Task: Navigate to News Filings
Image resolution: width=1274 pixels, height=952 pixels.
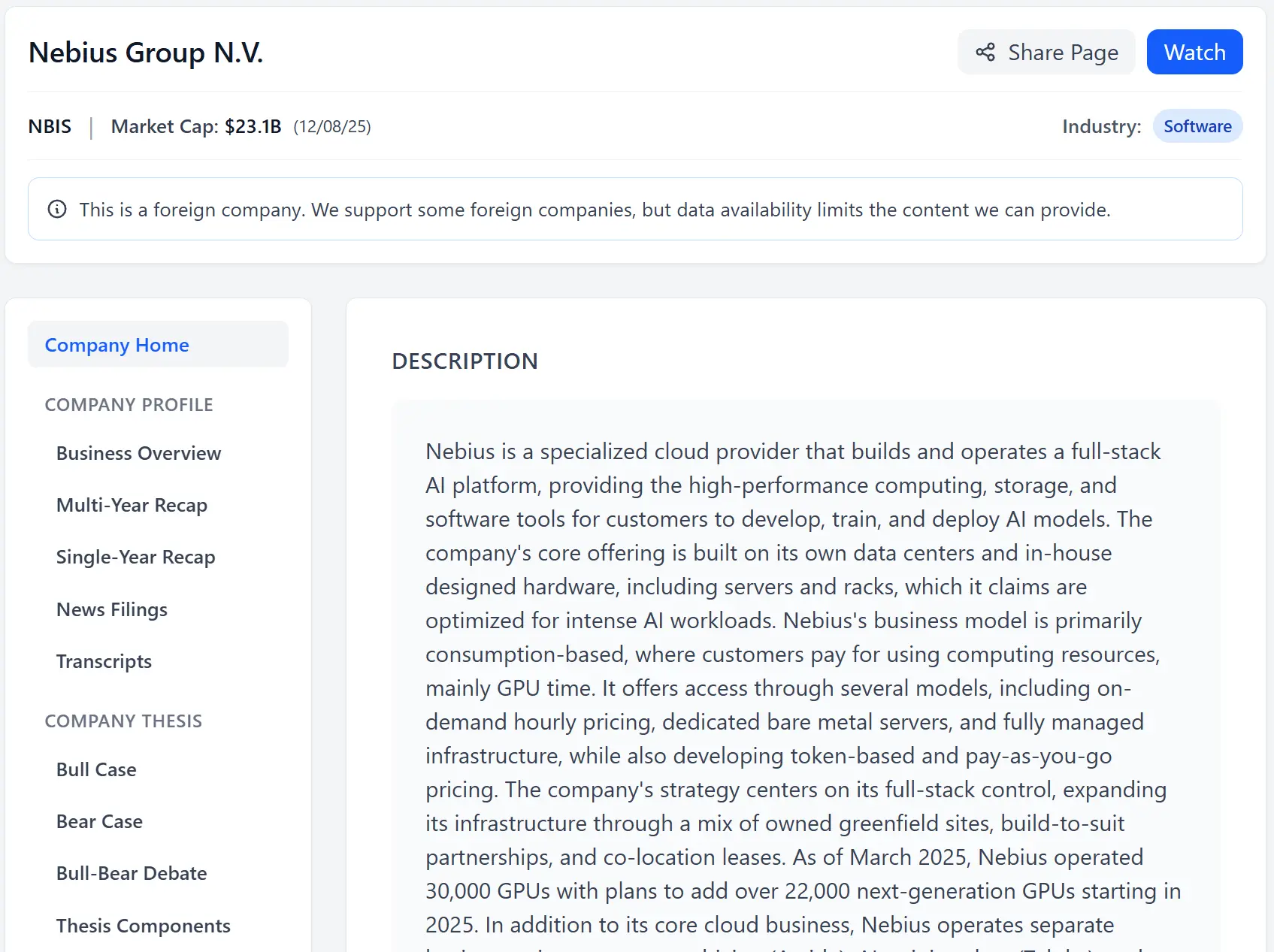Action: click(x=112, y=609)
